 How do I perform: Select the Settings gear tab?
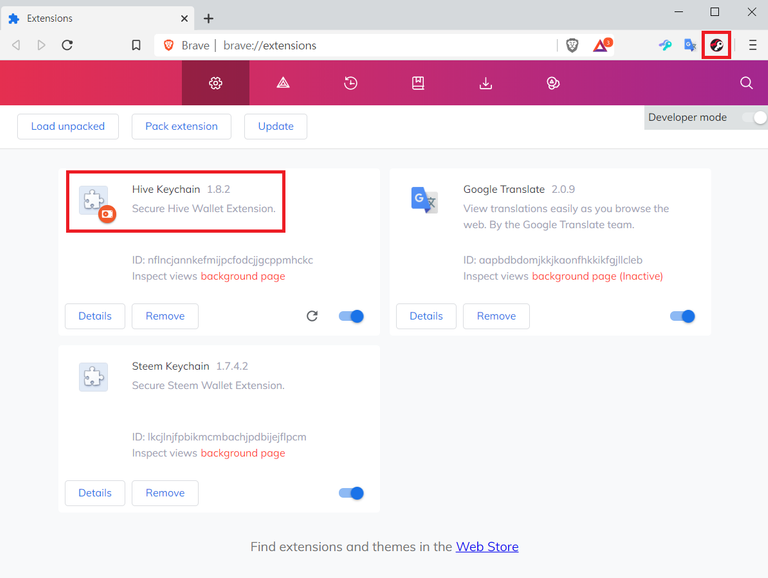pos(216,83)
